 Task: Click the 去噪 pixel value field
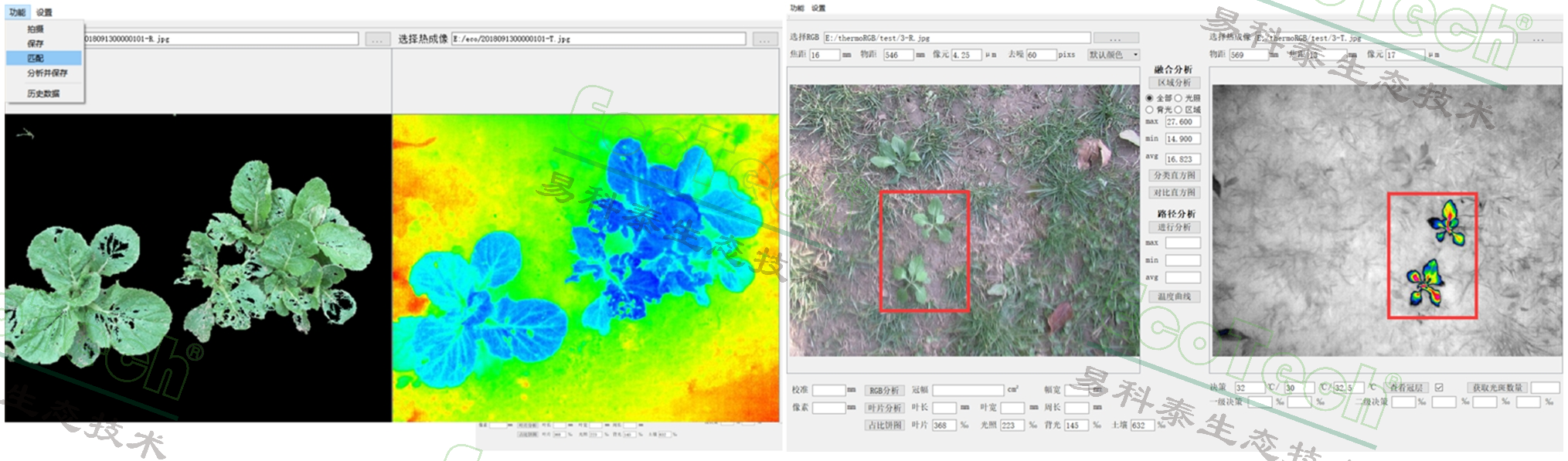click(1041, 55)
